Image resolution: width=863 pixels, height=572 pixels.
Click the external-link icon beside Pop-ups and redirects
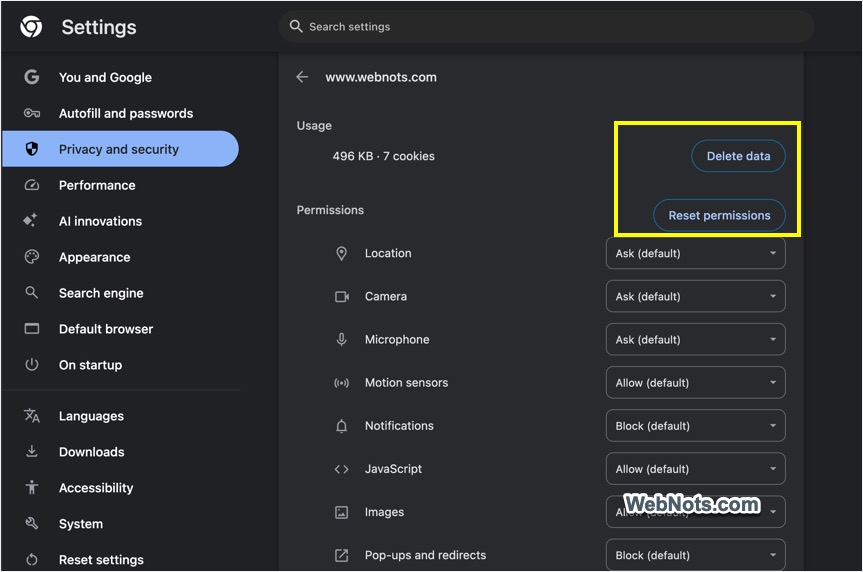[341, 555]
